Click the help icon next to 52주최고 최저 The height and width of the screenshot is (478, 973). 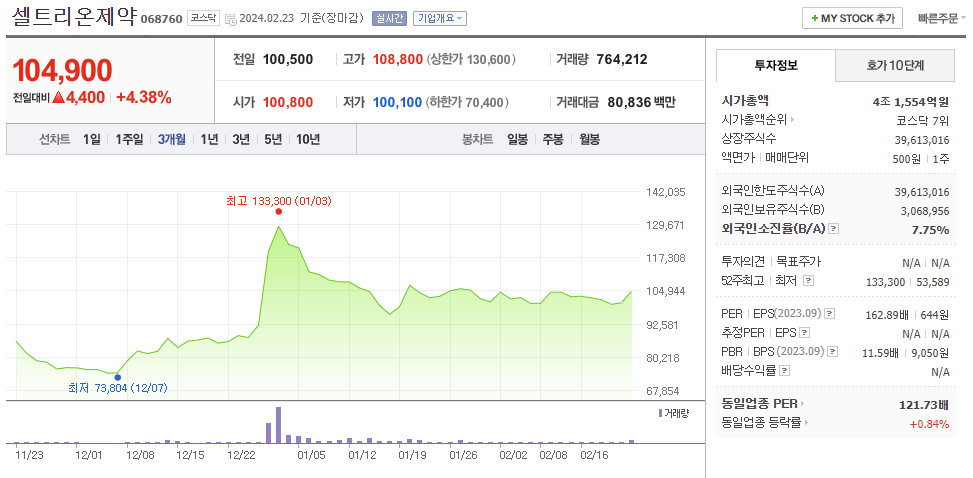tap(808, 281)
